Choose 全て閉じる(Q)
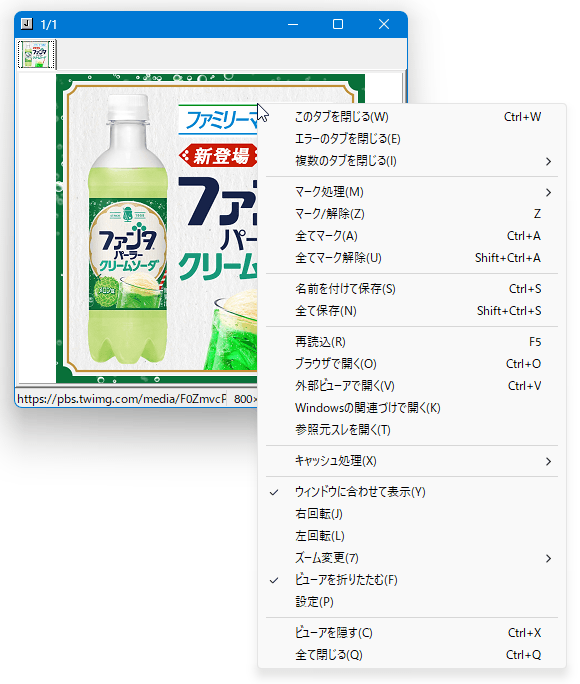The image size is (580, 684). tap(412, 655)
